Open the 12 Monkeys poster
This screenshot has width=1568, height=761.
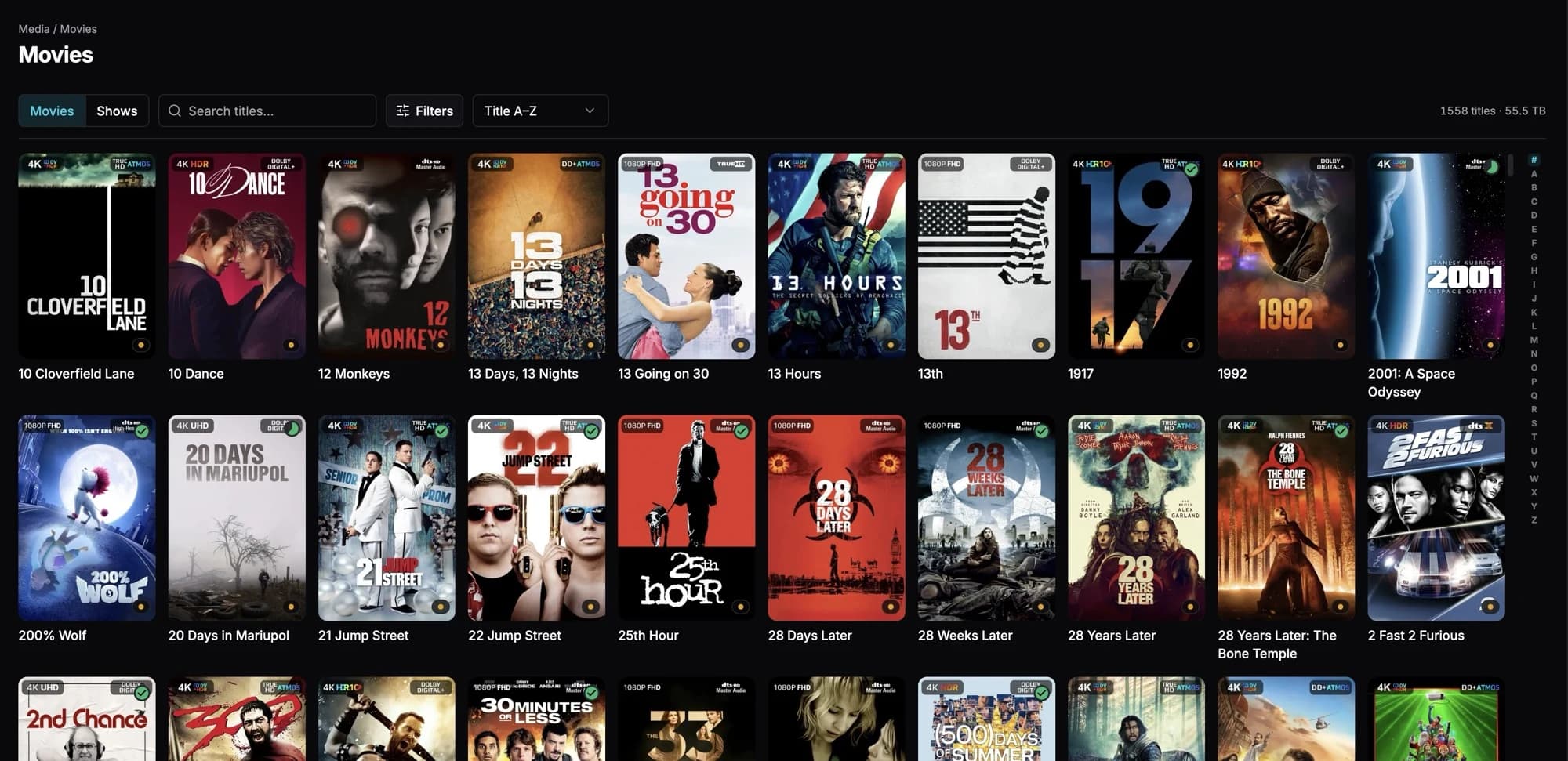[387, 256]
